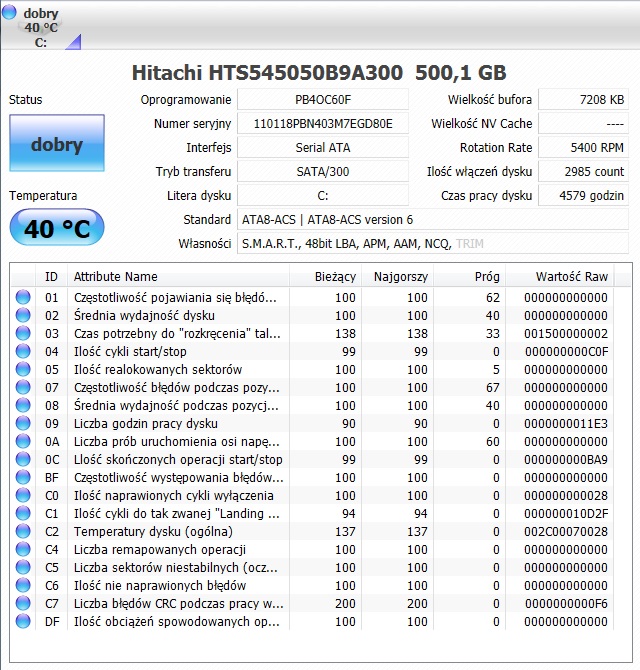Click the firmware field PB4OC60F
The height and width of the screenshot is (670, 640).
click(x=323, y=100)
